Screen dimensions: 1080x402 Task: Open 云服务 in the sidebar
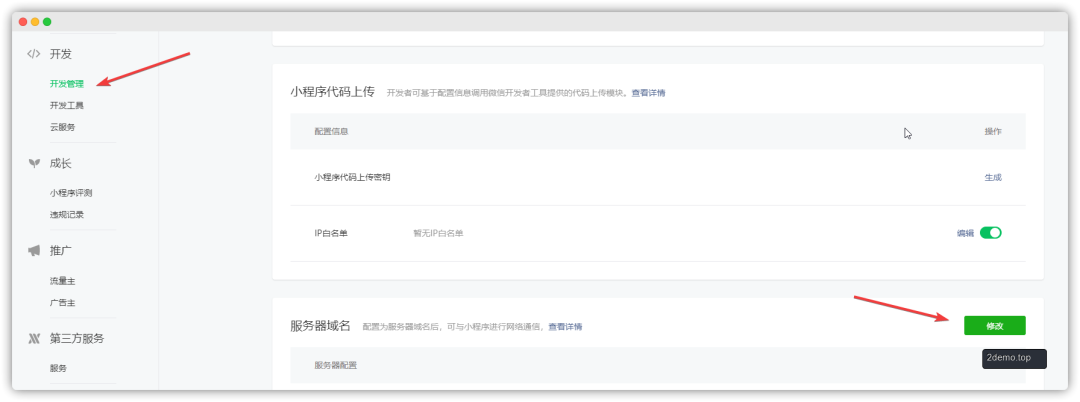62,127
